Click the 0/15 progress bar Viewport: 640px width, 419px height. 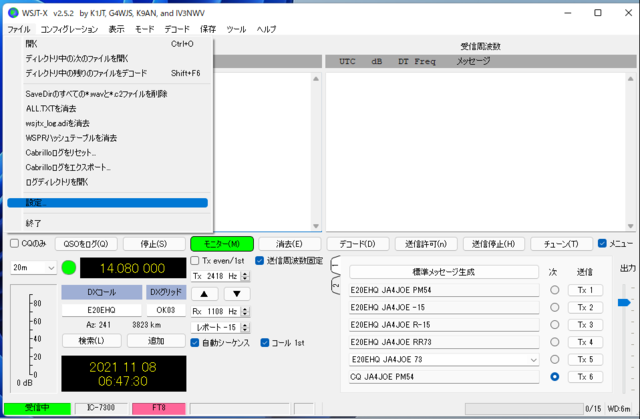(524, 408)
